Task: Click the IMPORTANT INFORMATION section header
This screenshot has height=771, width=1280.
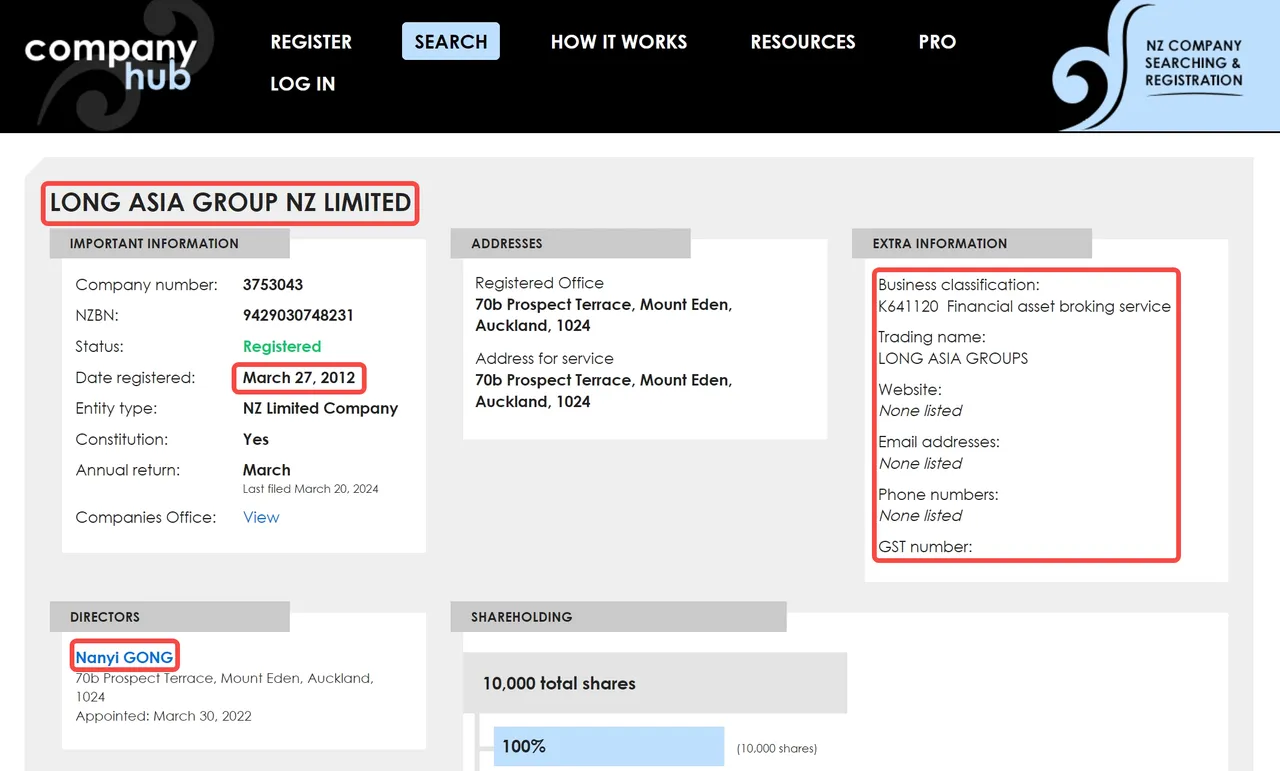Action: 170,243
